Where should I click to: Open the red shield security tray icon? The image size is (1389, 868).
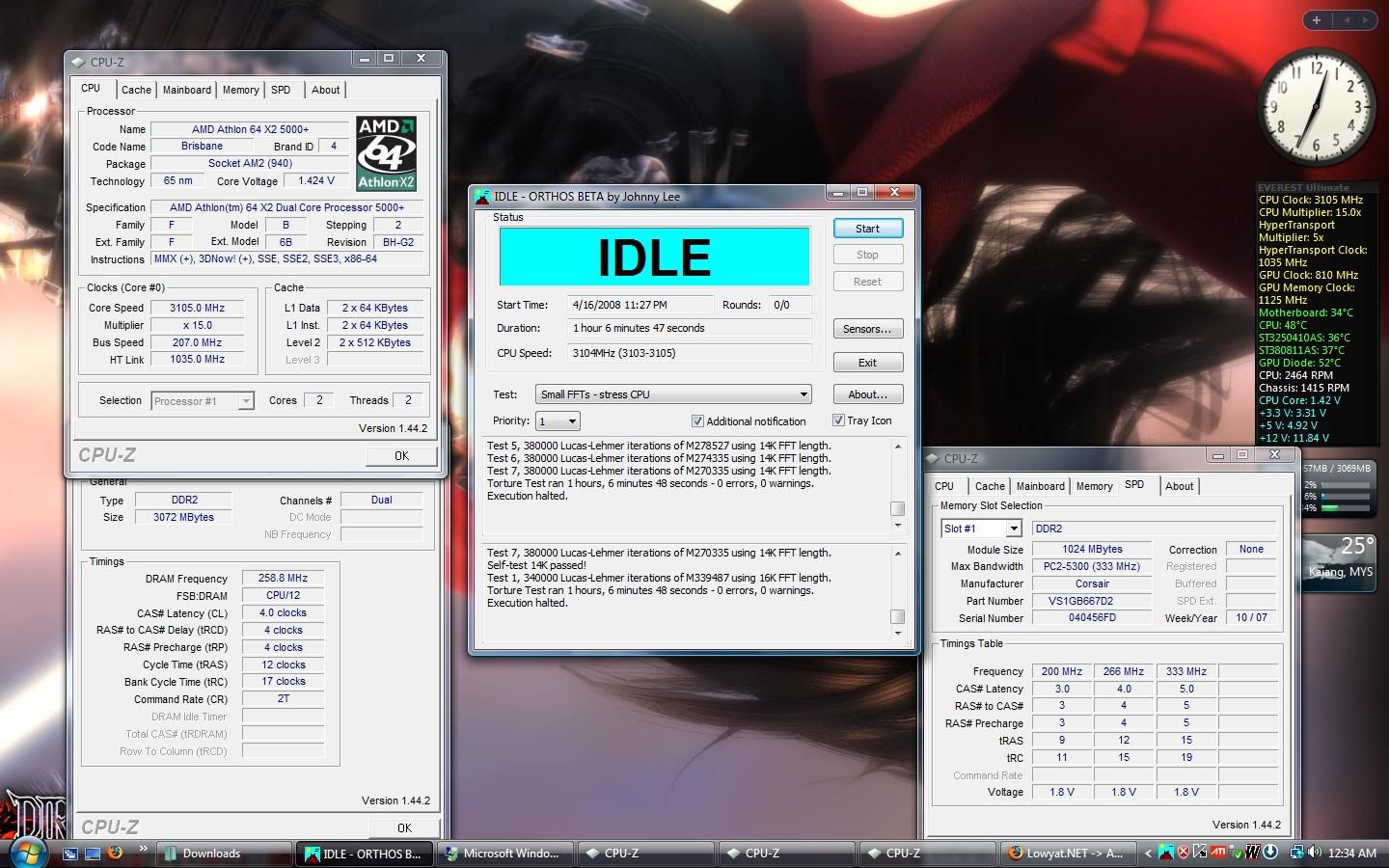pyautogui.click(x=1184, y=853)
